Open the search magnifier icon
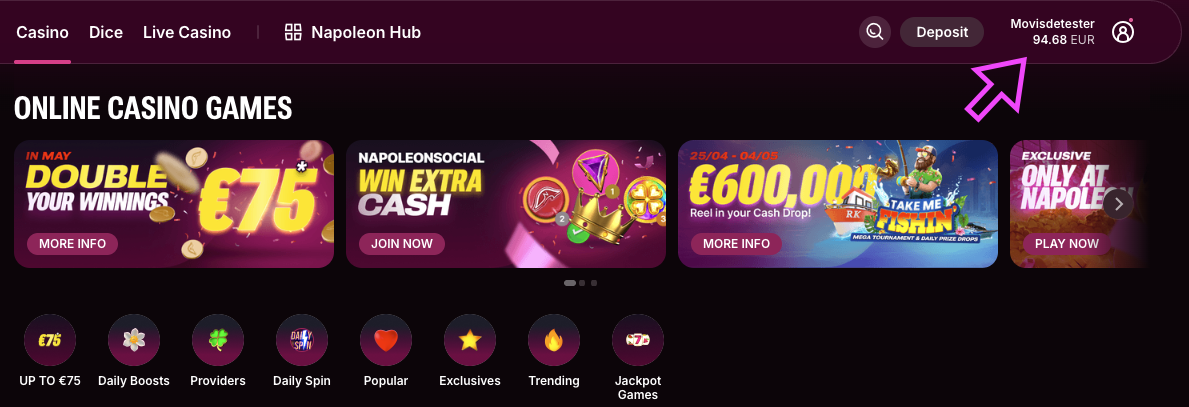1189x407 pixels. [x=874, y=33]
